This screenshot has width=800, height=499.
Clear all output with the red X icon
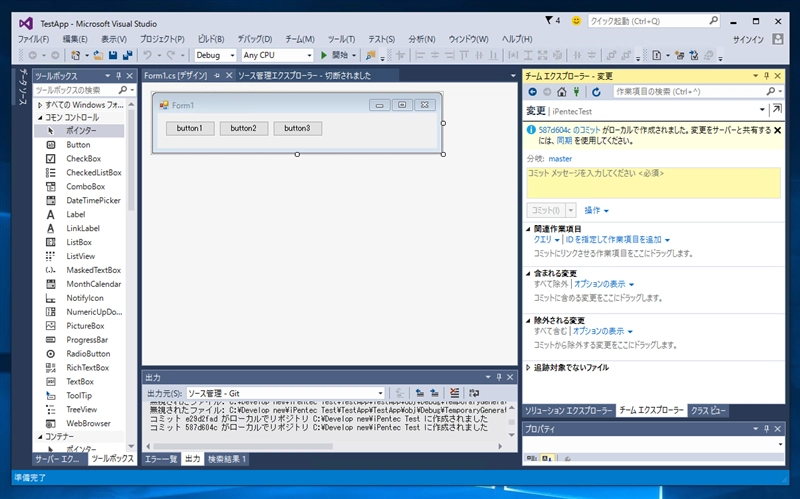(455, 393)
